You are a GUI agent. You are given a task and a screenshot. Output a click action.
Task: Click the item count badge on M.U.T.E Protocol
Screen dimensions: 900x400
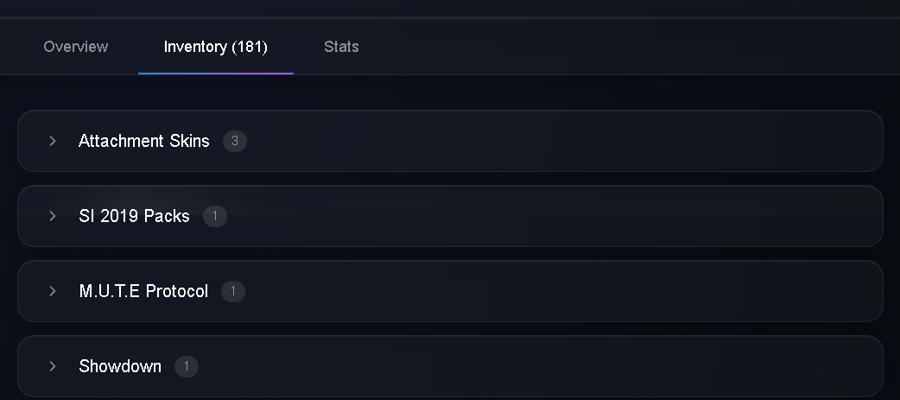pyautogui.click(x=233, y=291)
